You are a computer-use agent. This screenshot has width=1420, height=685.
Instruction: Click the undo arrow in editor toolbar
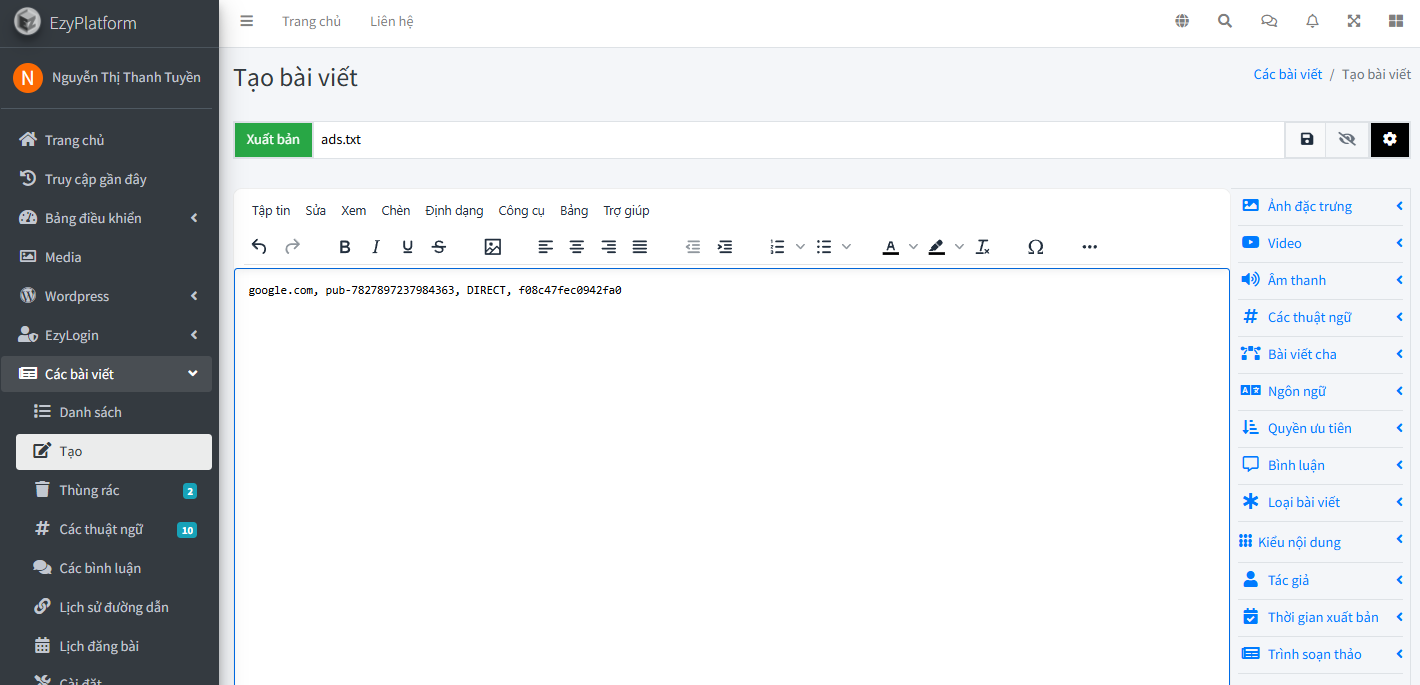259,247
